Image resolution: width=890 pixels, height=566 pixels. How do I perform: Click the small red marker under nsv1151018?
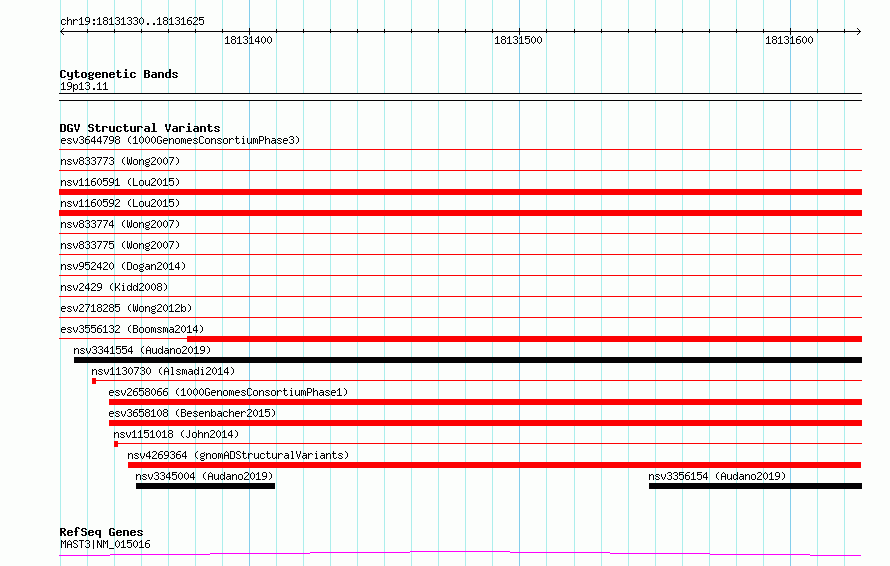pyautogui.click(x=116, y=444)
